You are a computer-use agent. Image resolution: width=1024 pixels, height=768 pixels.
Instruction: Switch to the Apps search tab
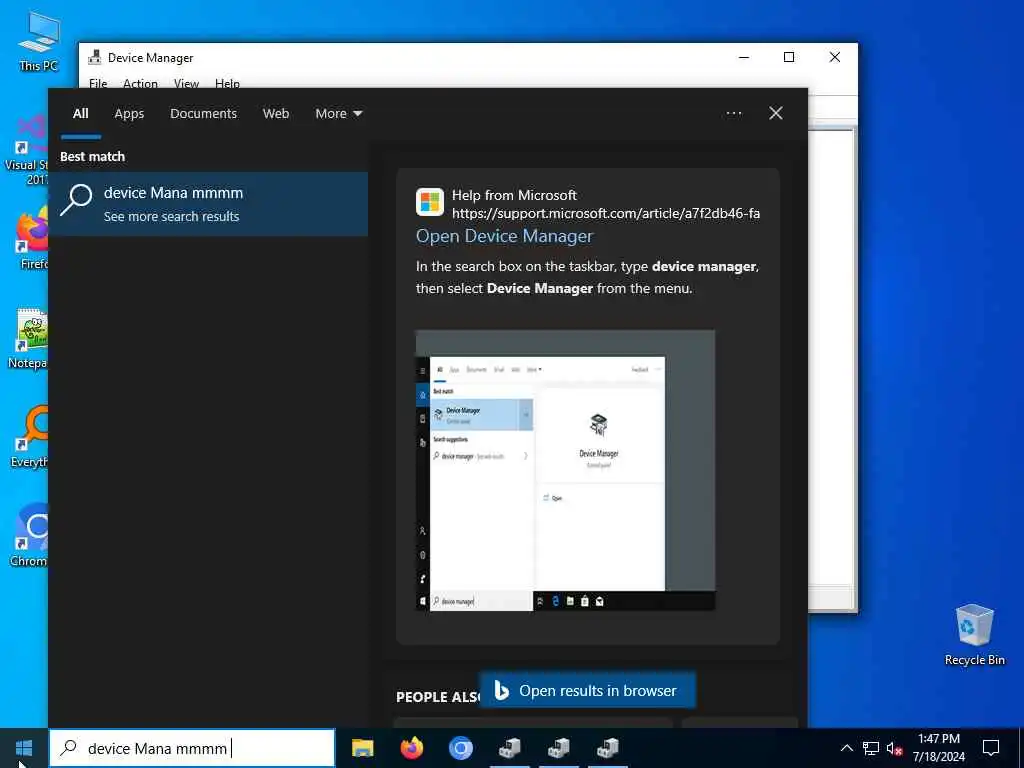129,114
